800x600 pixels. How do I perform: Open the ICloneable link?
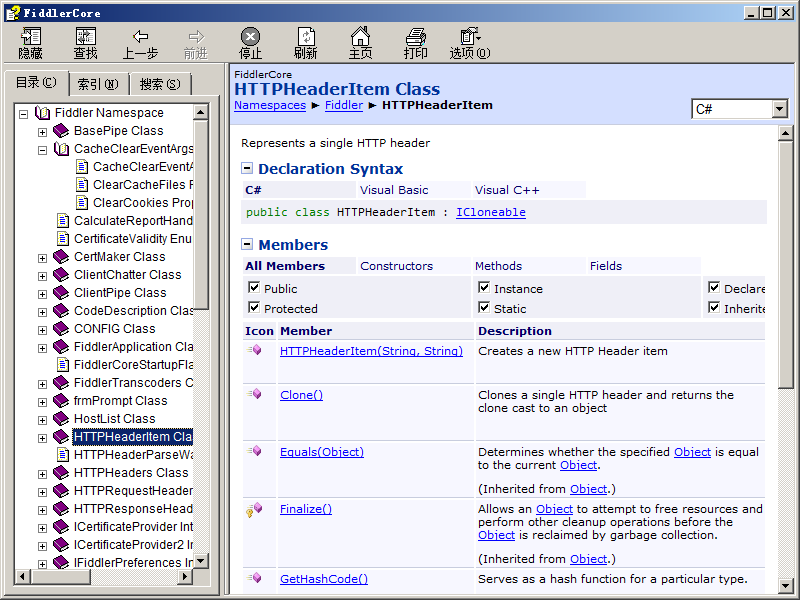tap(490, 212)
